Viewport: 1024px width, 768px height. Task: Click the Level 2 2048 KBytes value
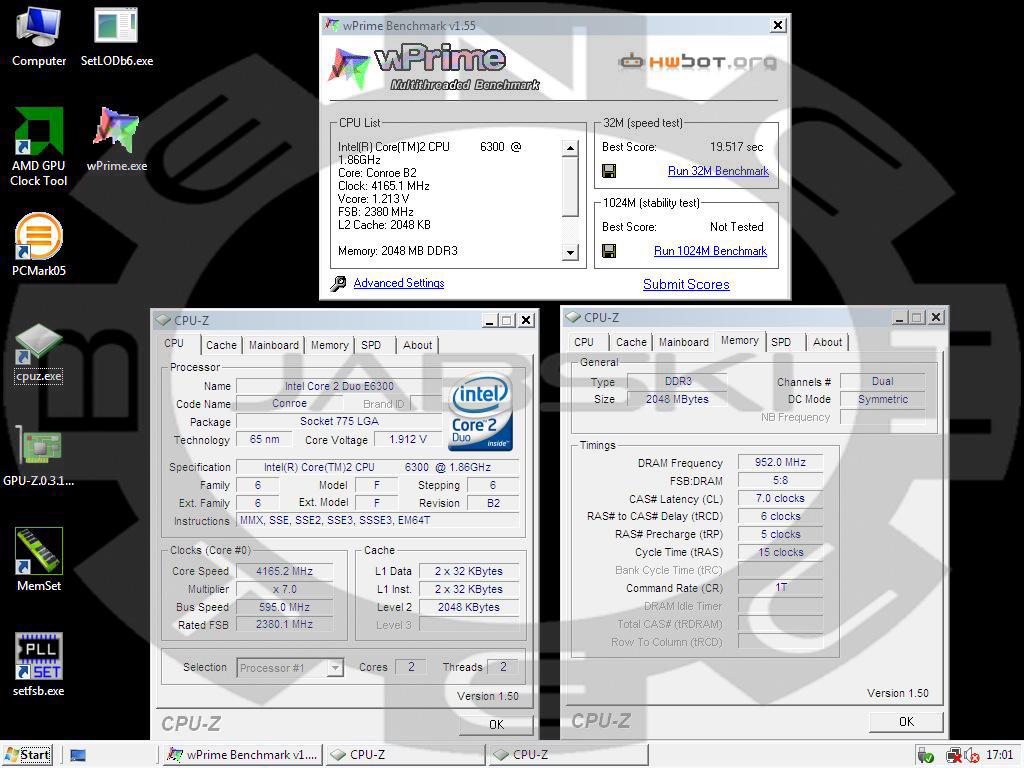(x=468, y=607)
